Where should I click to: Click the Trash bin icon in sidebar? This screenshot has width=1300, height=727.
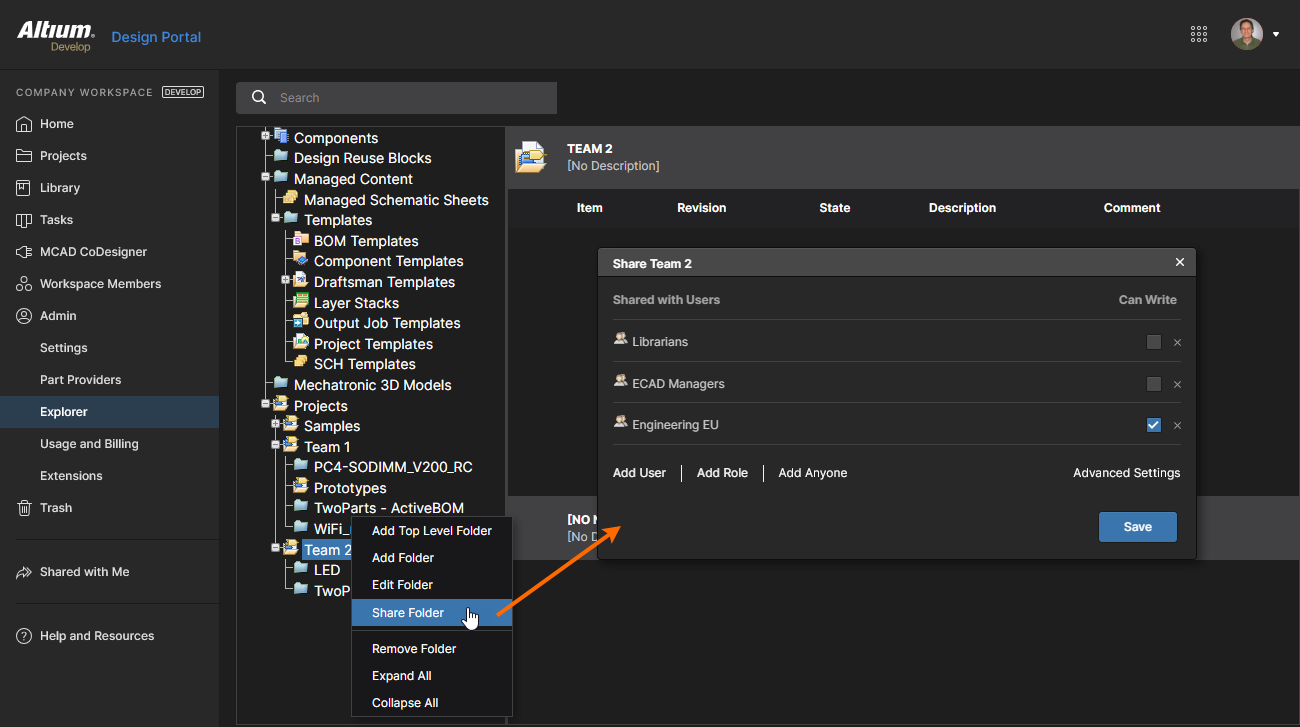(x=24, y=508)
